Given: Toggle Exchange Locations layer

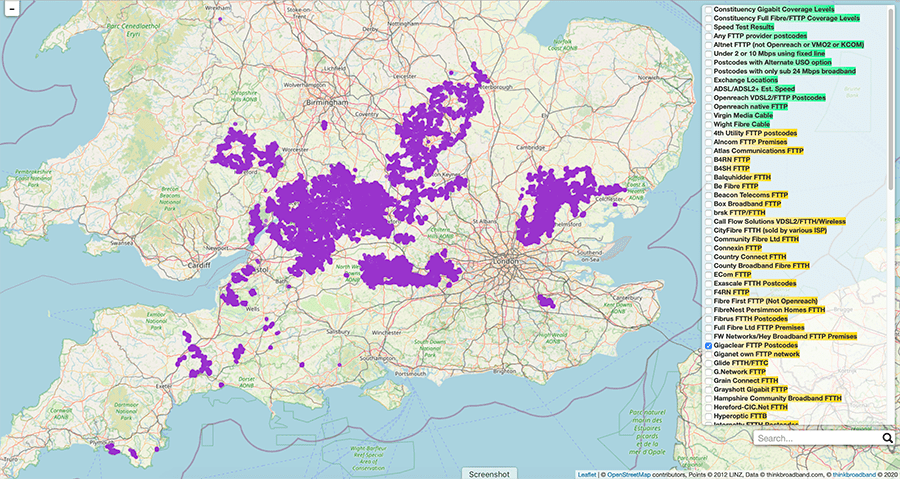Looking at the screenshot, I should 709,80.
